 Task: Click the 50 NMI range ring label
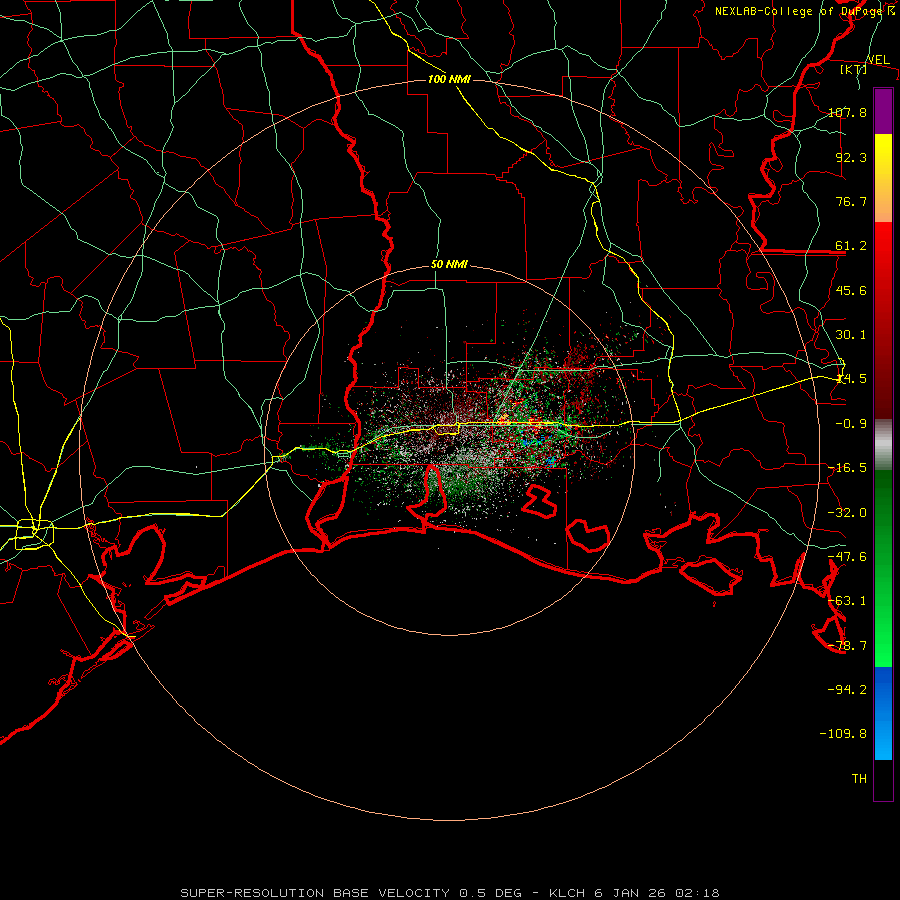449,265
